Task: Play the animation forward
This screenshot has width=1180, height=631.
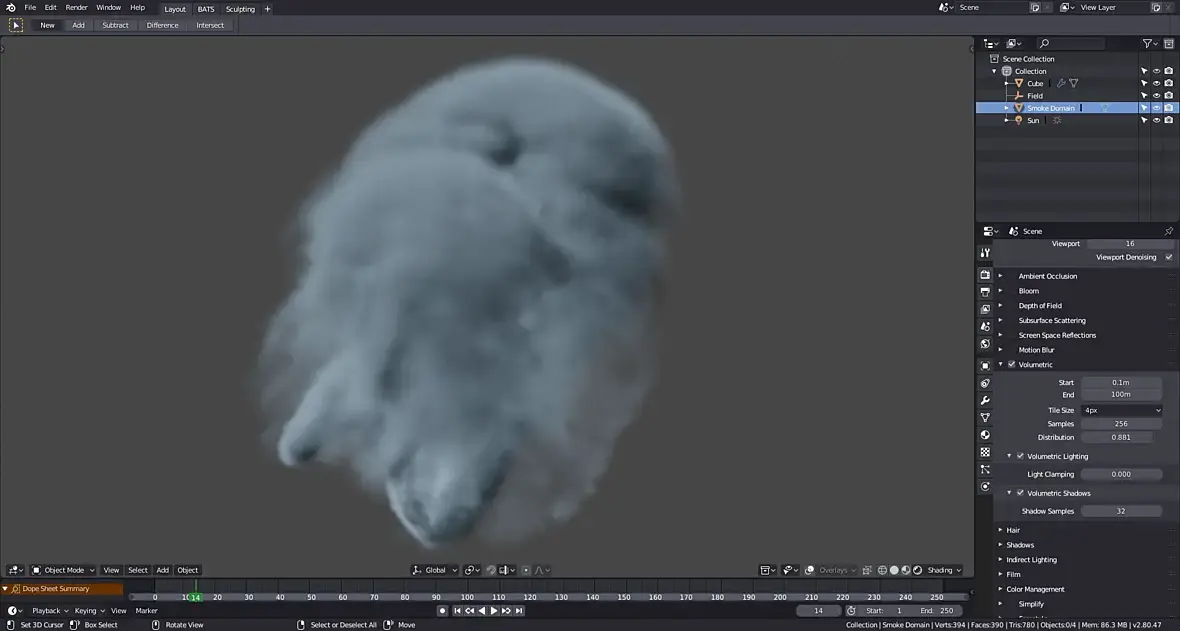Action: pos(494,611)
